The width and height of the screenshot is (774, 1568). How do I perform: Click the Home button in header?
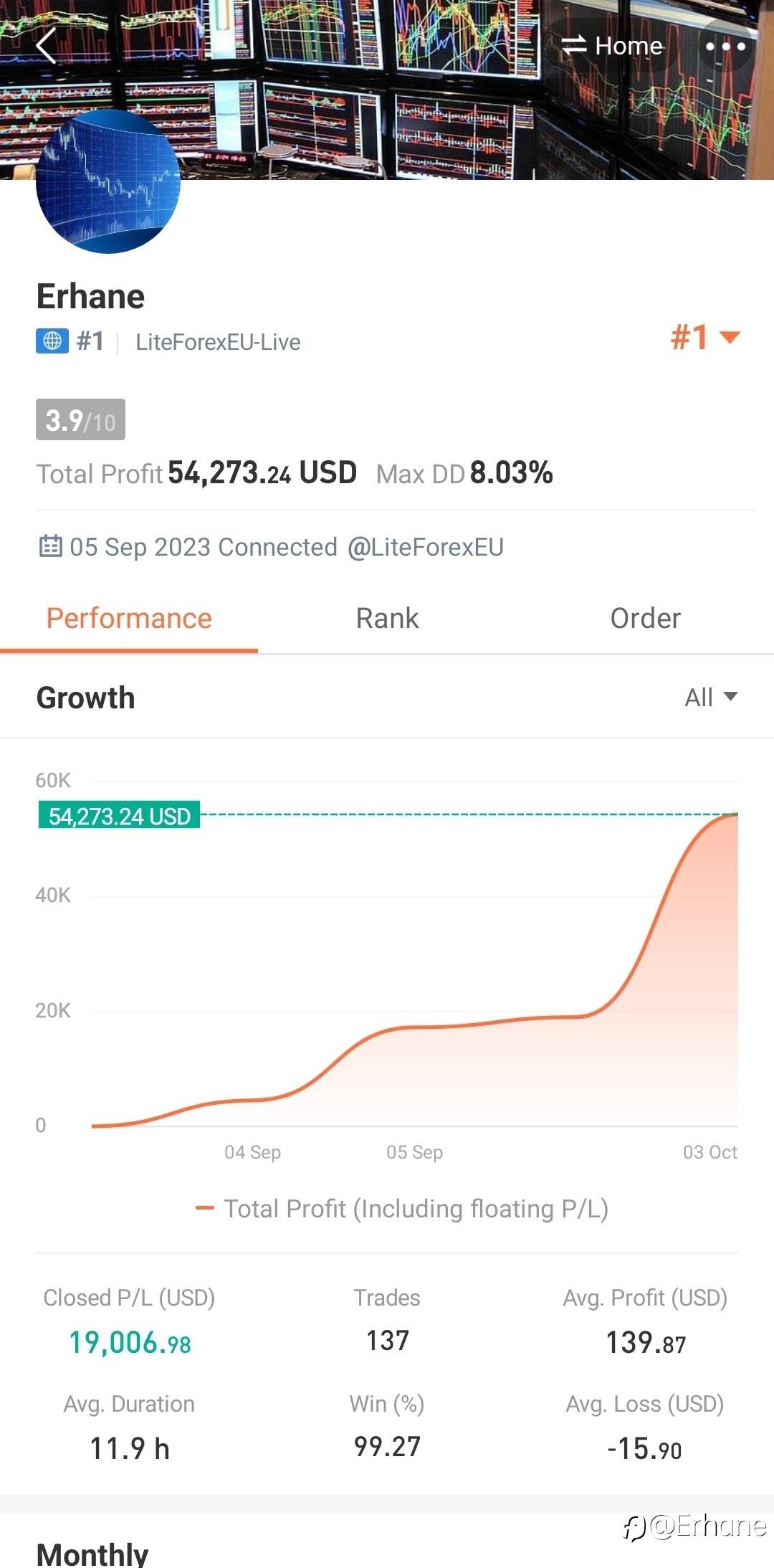pyautogui.click(x=628, y=46)
